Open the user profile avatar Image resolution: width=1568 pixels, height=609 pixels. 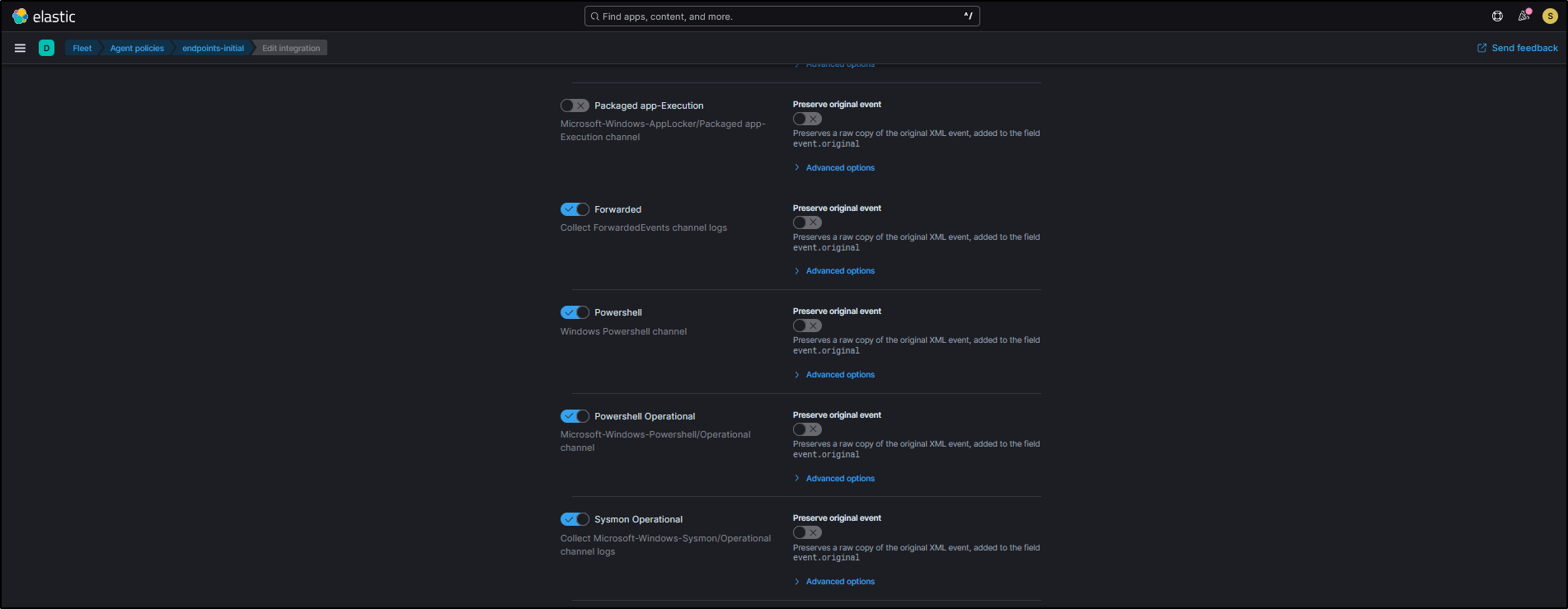[1550, 16]
